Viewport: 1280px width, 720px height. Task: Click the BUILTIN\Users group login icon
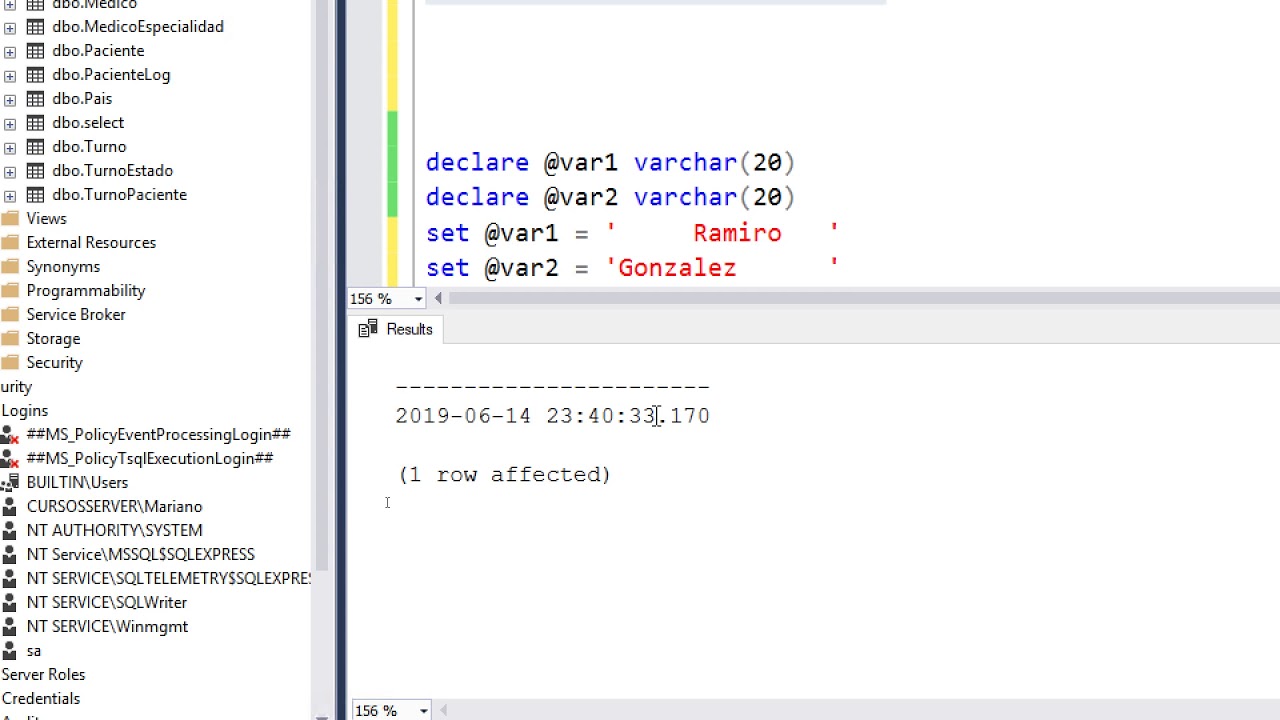10,483
